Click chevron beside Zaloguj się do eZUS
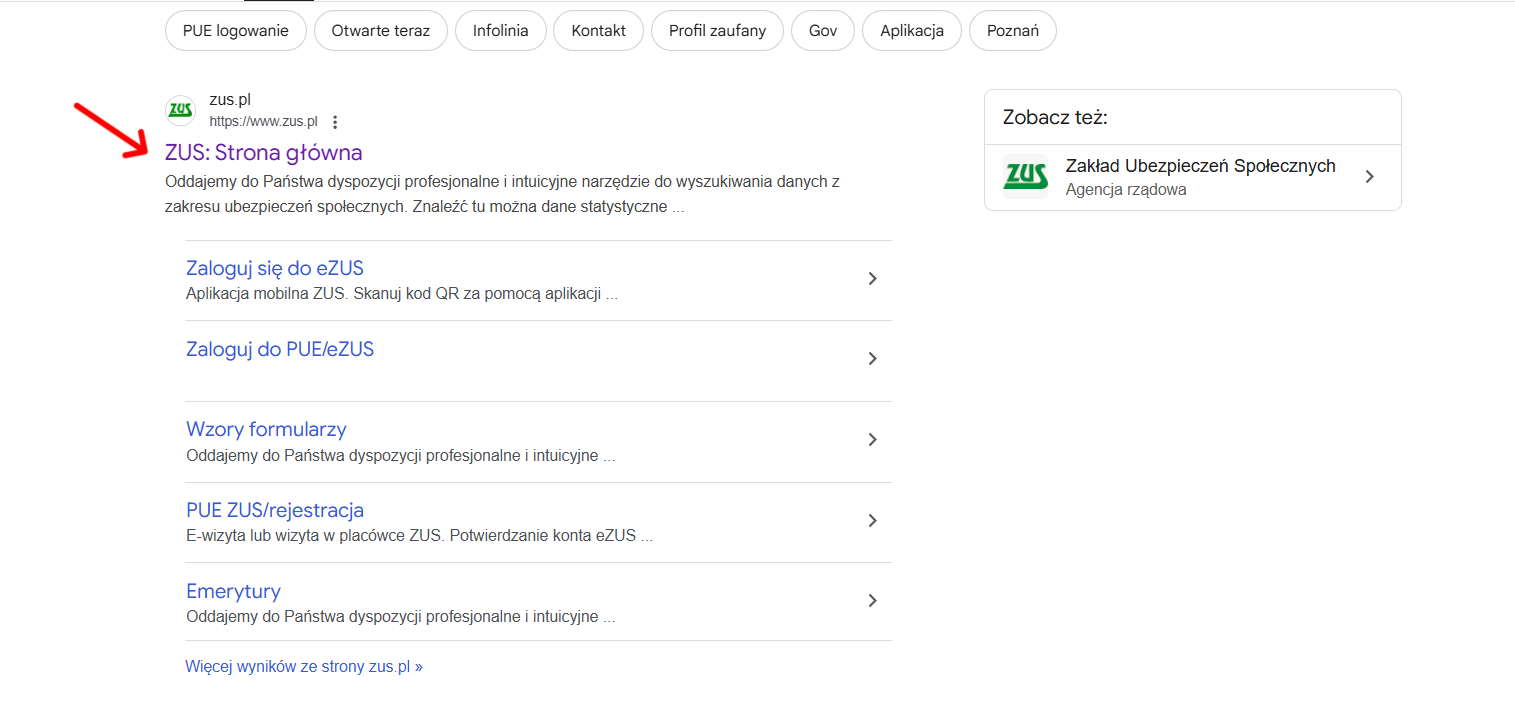 point(872,279)
